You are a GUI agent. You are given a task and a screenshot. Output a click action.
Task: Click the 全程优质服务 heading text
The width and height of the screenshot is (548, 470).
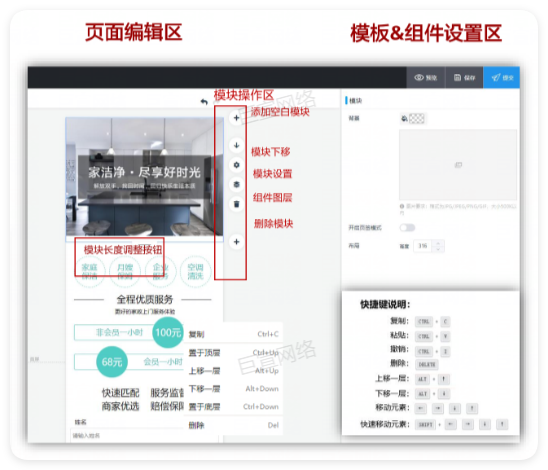[145, 299]
